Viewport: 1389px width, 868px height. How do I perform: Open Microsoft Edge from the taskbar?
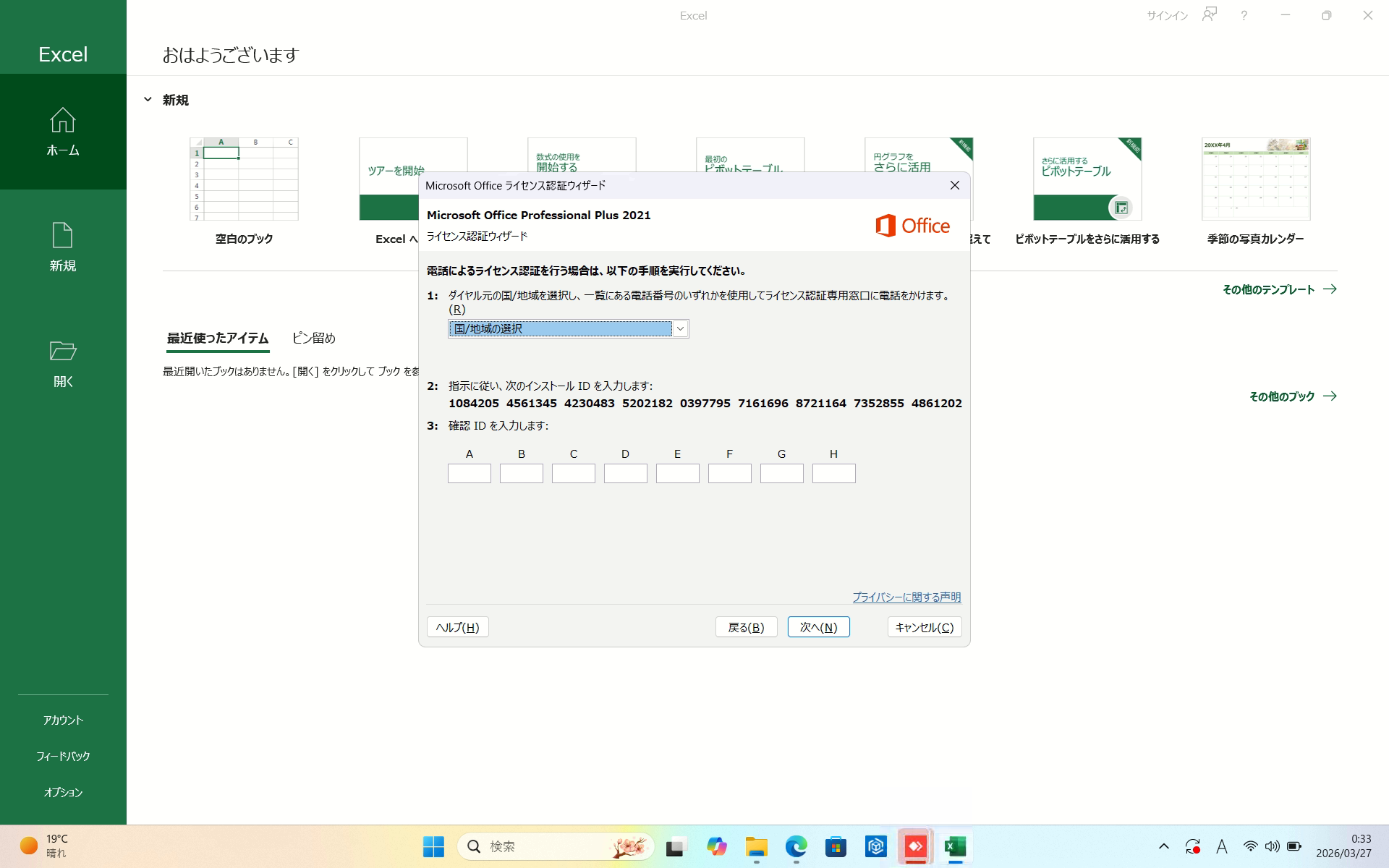click(796, 846)
